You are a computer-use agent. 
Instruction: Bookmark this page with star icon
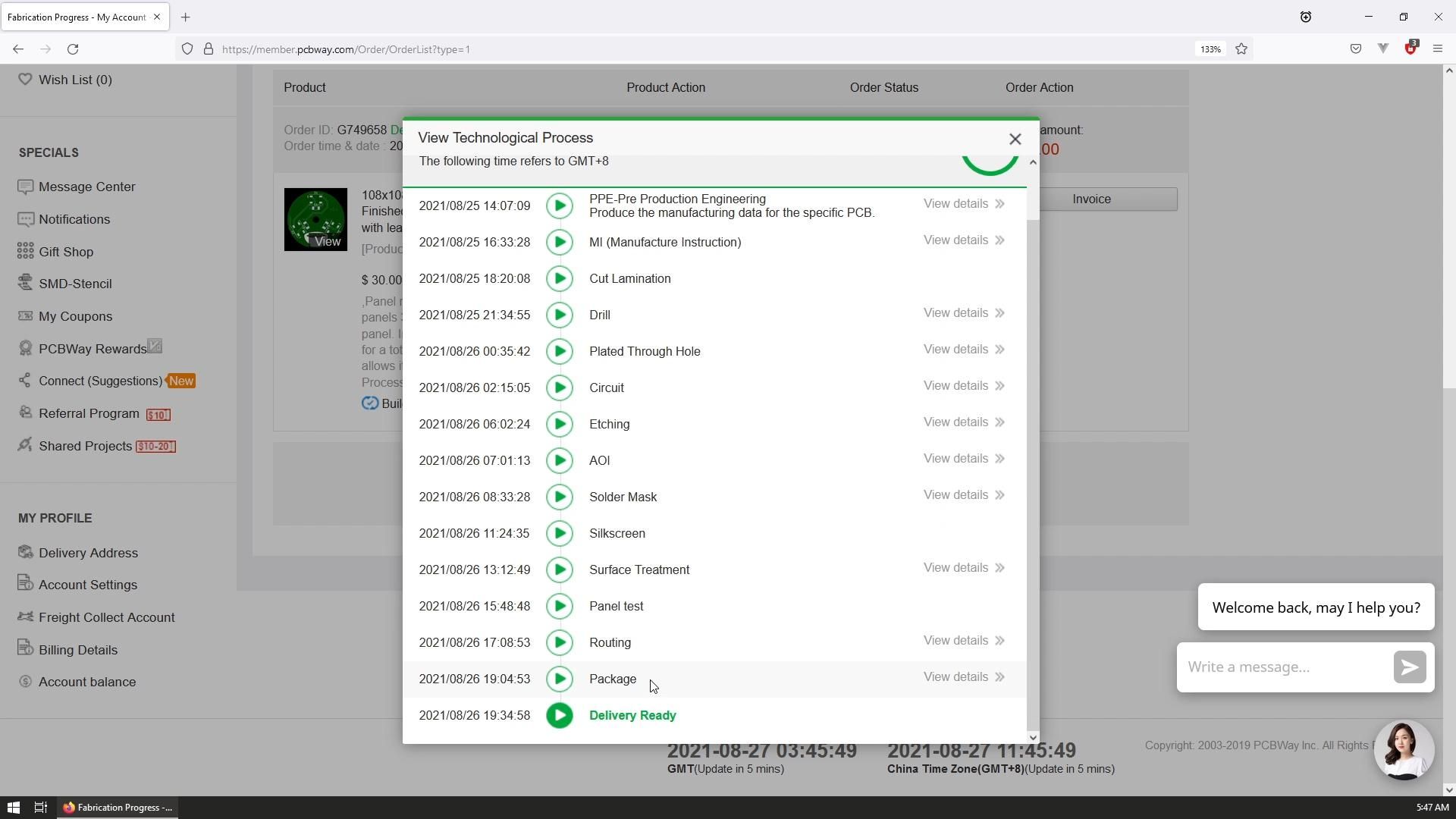(1241, 49)
